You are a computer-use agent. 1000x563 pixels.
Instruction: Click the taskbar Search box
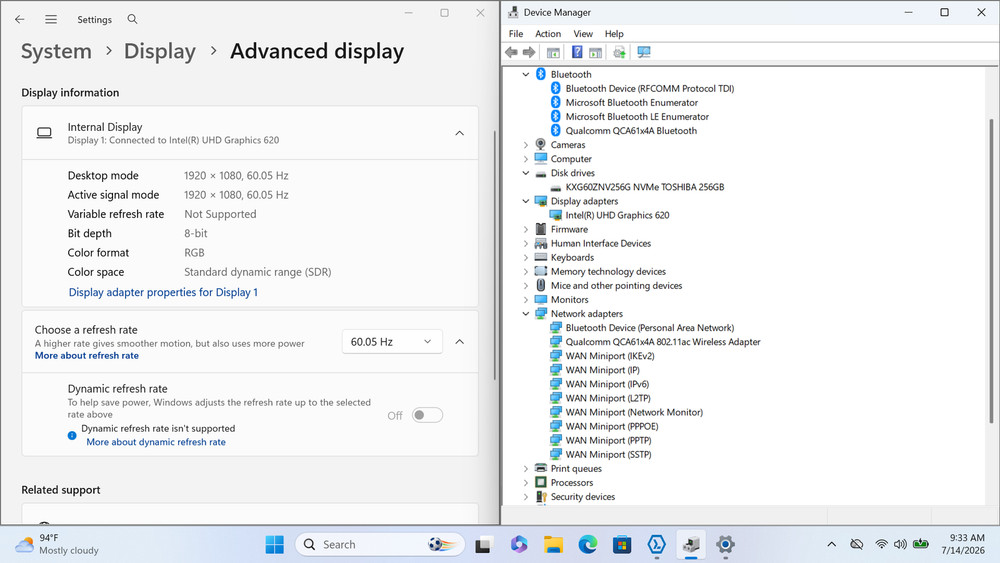(379, 545)
